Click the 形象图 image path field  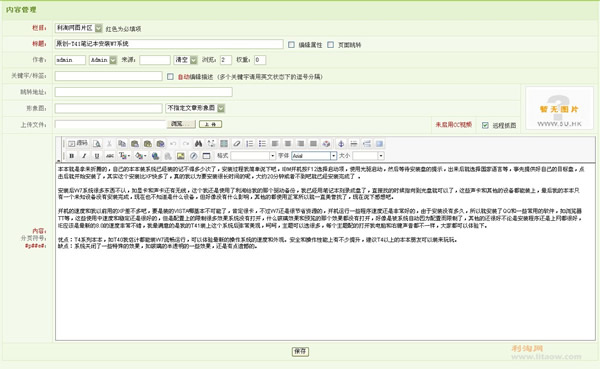pyautogui.click(x=108, y=108)
